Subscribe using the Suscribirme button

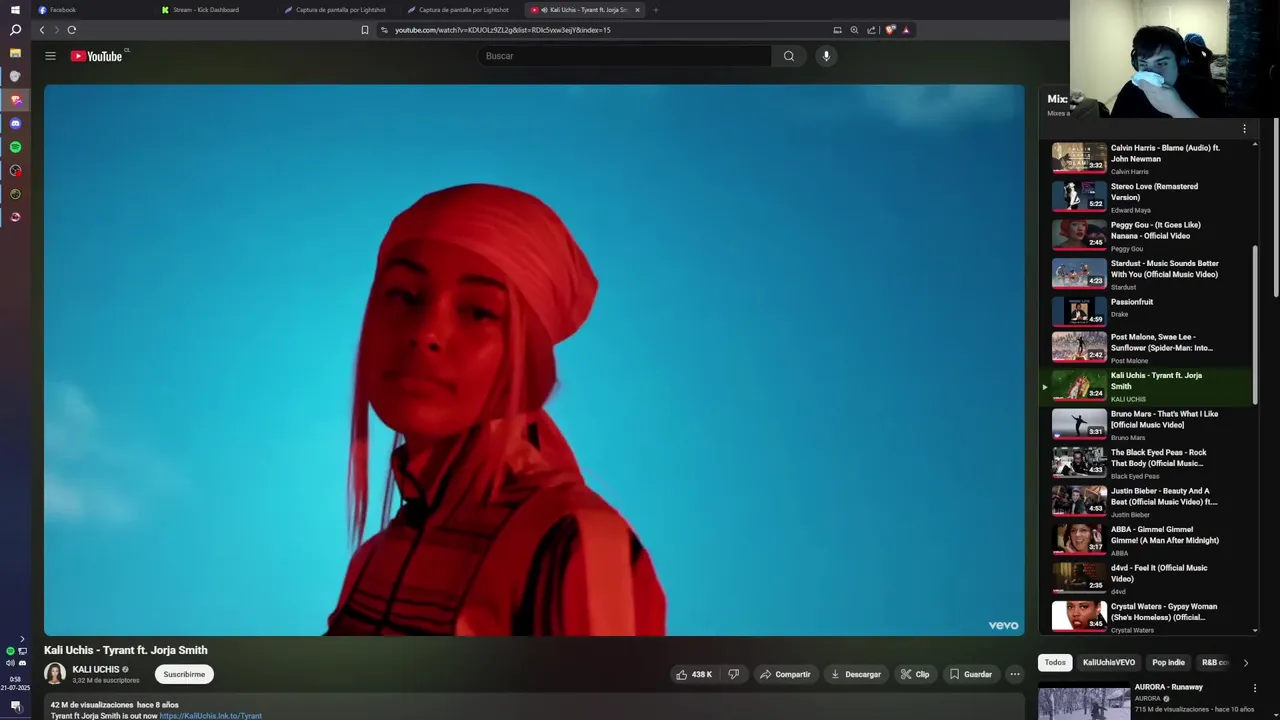click(x=184, y=674)
